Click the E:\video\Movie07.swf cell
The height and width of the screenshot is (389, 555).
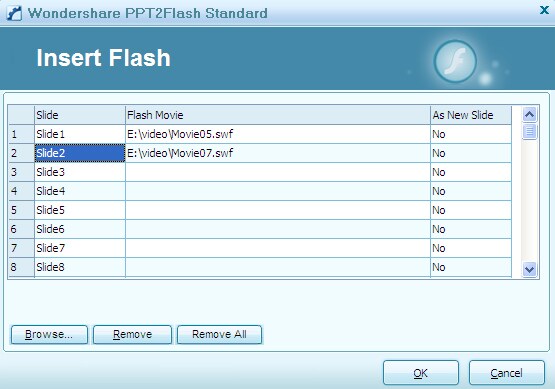pos(278,153)
